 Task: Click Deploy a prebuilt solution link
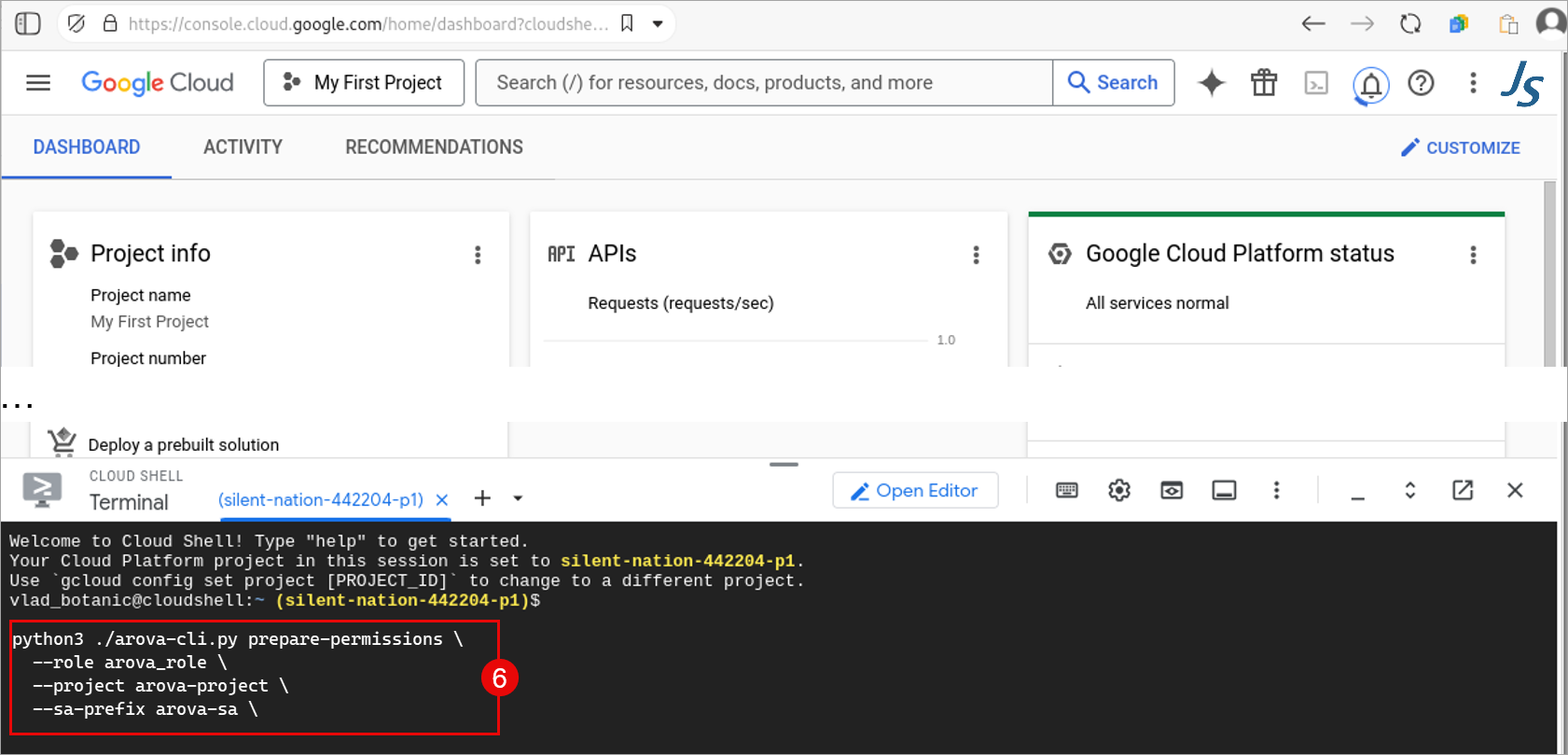pos(183,445)
